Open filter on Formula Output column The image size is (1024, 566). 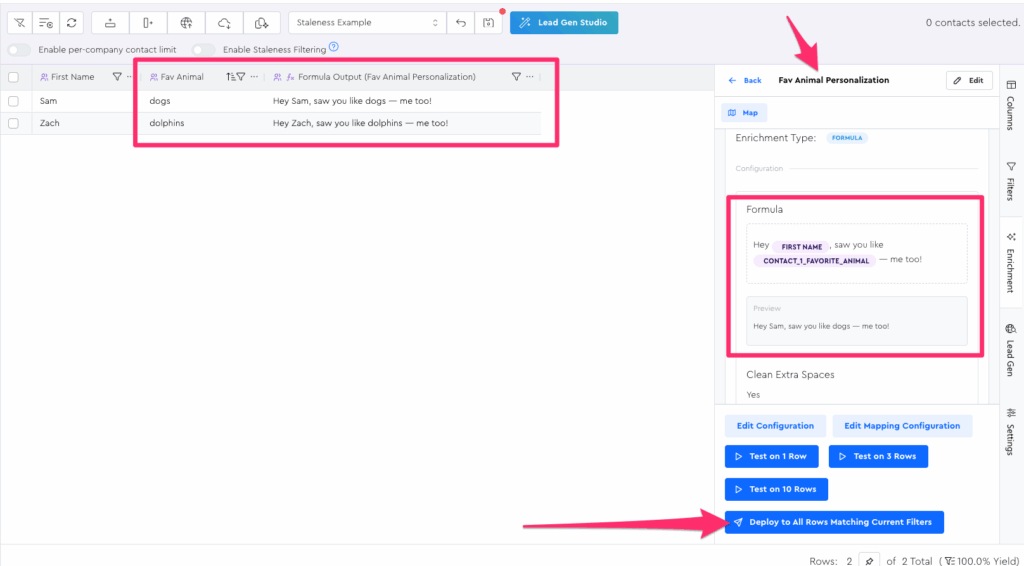[516, 76]
